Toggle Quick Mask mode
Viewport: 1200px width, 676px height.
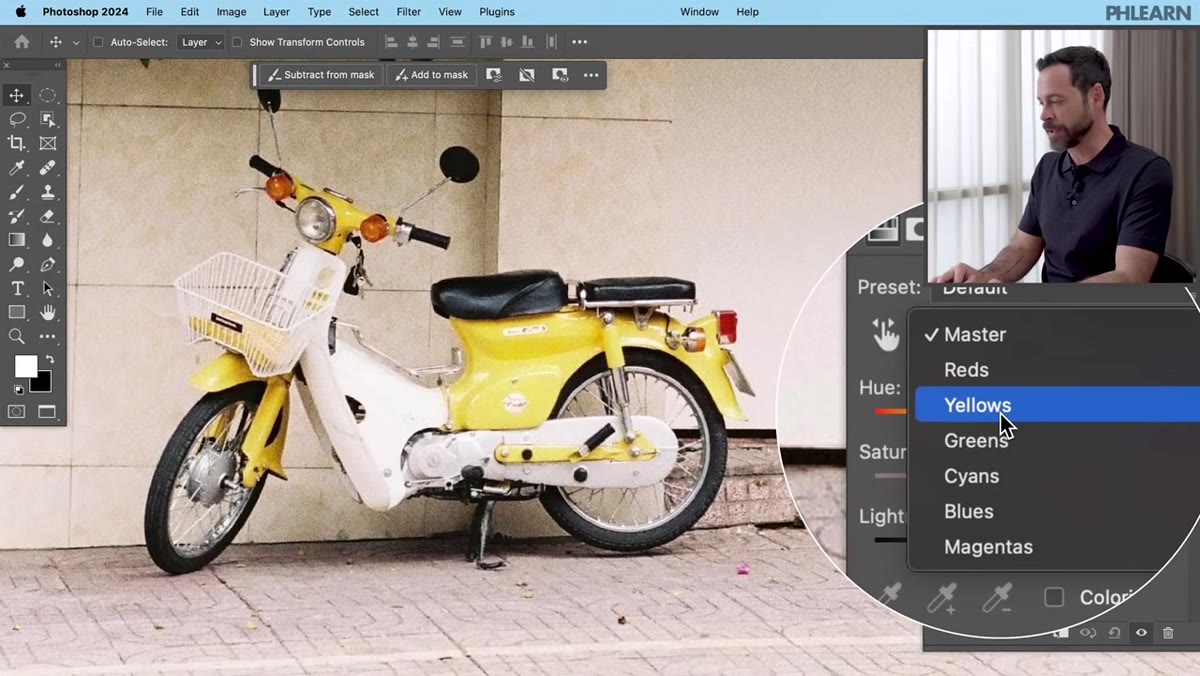17,411
